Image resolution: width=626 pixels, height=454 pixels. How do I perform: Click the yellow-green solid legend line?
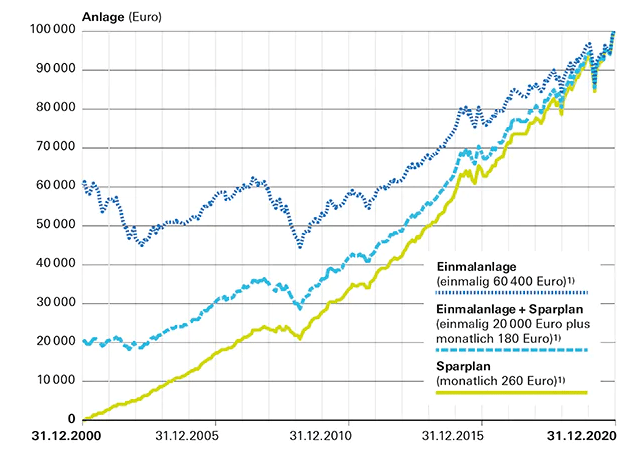[x=512, y=393]
